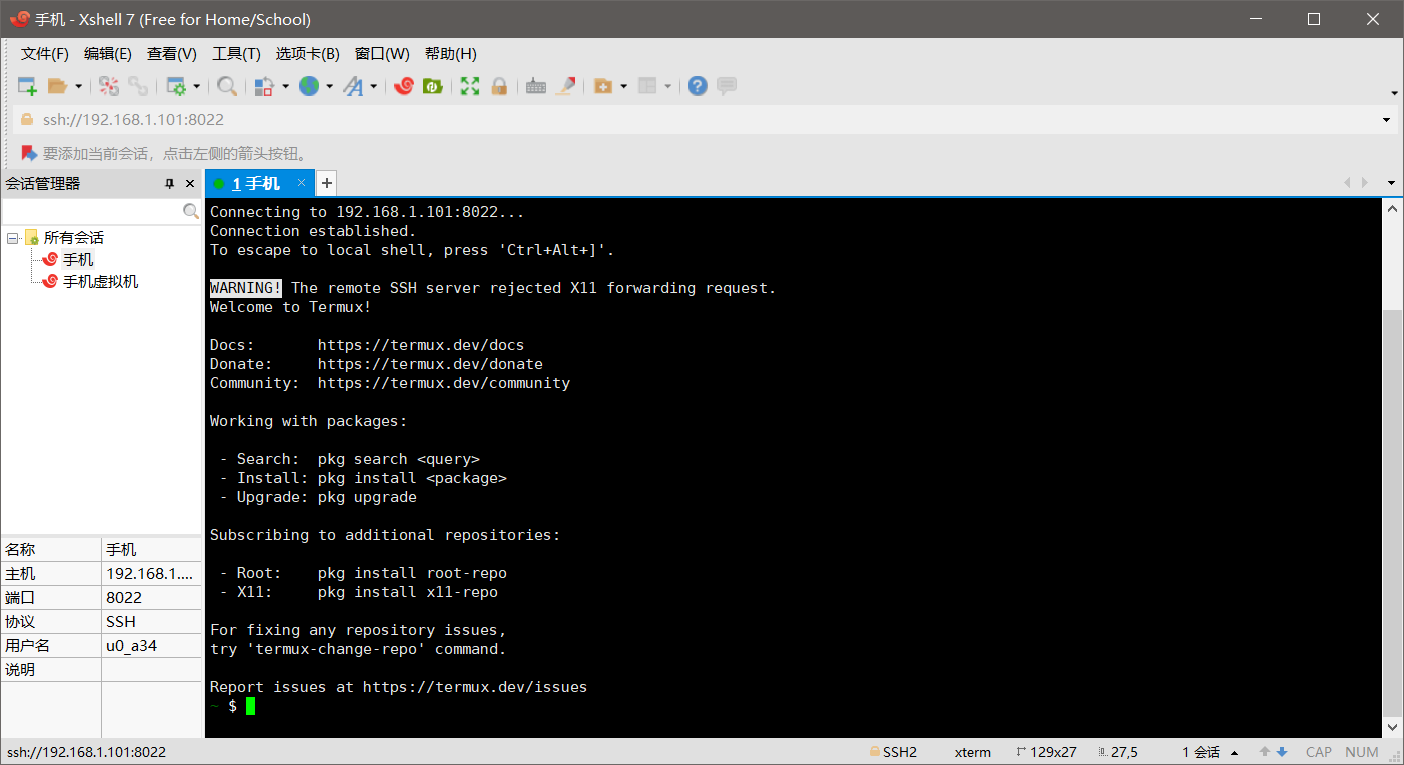Close the 会话管理器 panel
The height and width of the screenshot is (765, 1404).
point(189,183)
